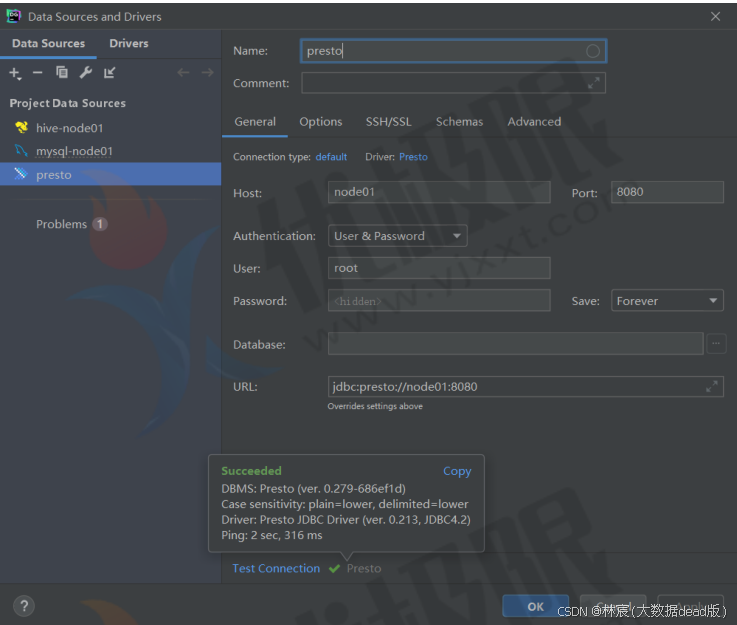Click the Test Connection link
This screenshot has width=737, height=625.
click(276, 569)
